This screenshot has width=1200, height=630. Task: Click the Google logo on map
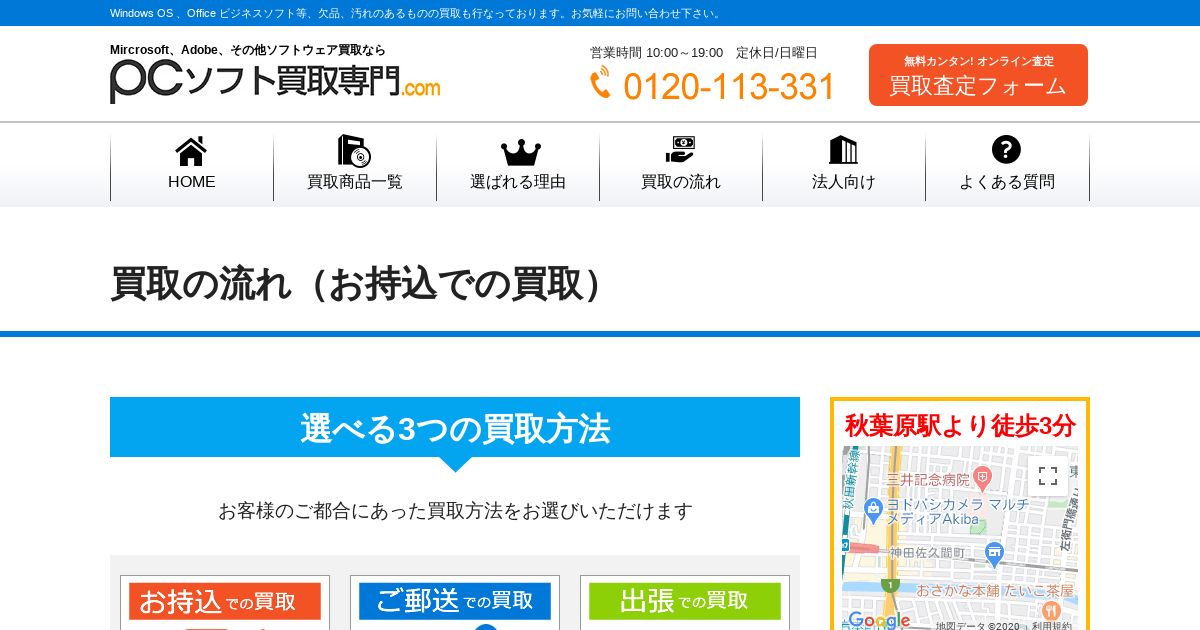pos(879,620)
